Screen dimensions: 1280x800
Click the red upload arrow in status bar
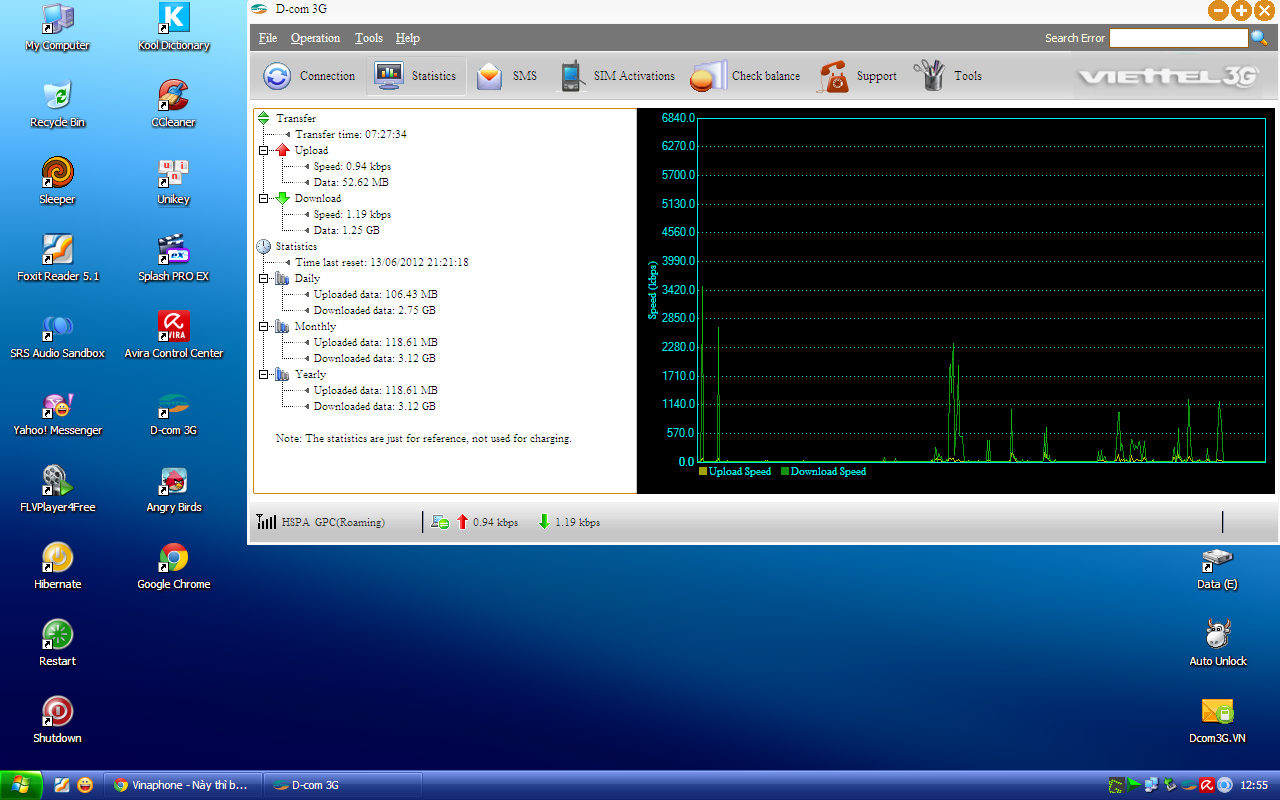coord(462,522)
